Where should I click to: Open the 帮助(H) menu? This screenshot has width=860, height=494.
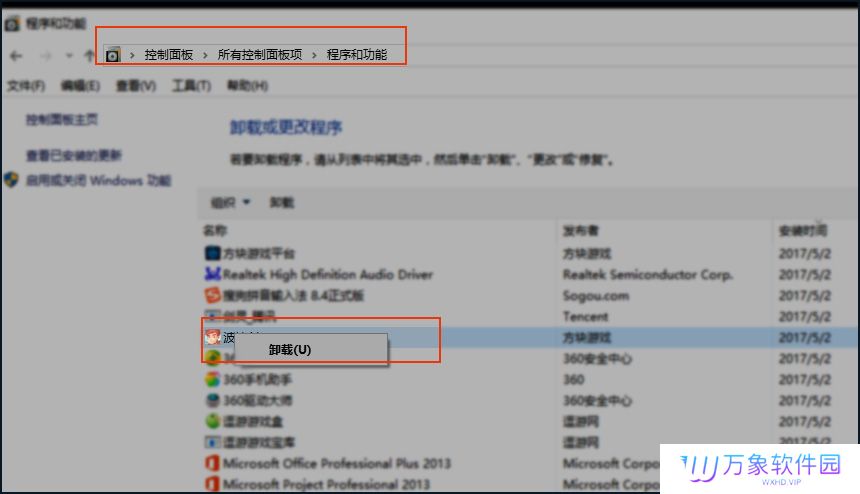247,86
